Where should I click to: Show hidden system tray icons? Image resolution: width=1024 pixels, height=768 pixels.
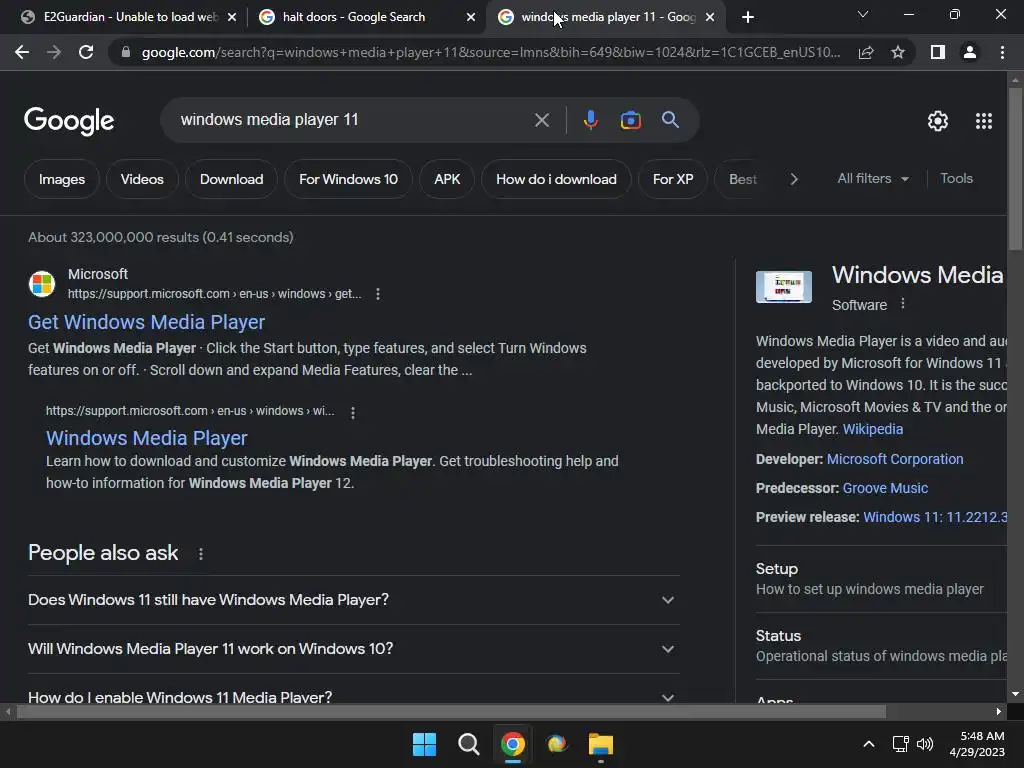[869, 744]
